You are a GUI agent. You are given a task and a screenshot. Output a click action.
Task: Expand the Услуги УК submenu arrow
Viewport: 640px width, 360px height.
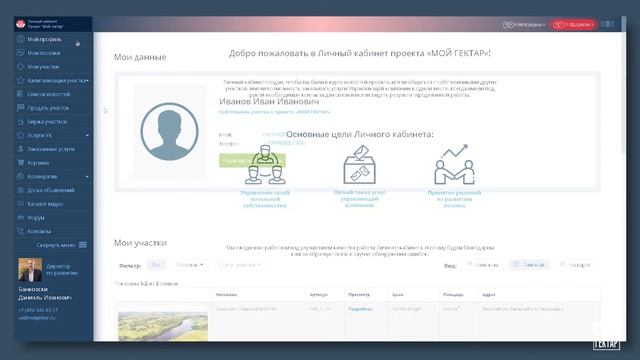(87, 135)
